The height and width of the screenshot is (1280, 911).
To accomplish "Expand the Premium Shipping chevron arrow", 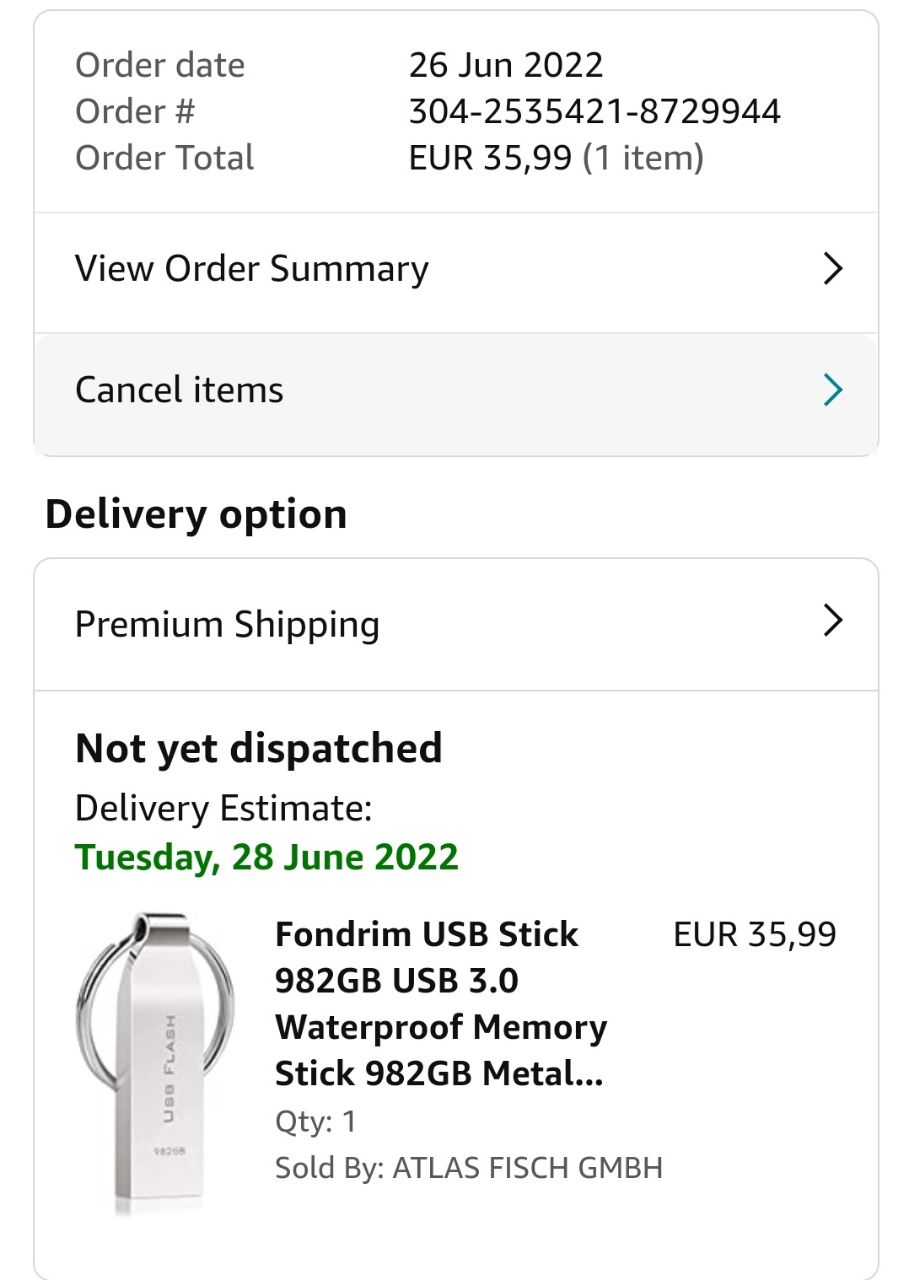I will click(x=832, y=621).
